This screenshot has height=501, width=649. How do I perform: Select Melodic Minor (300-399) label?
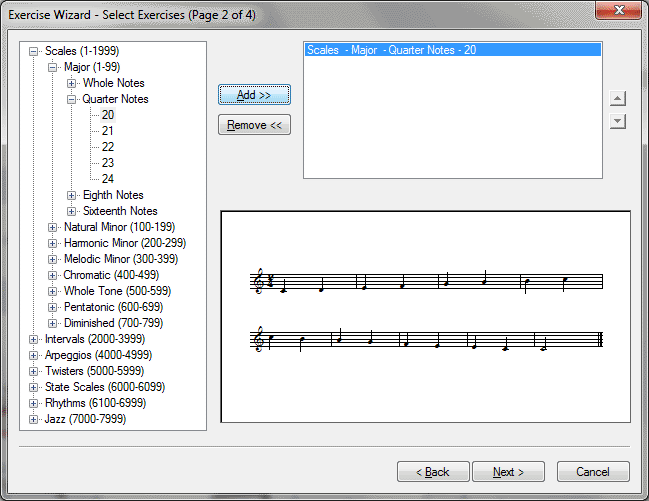point(121,259)
